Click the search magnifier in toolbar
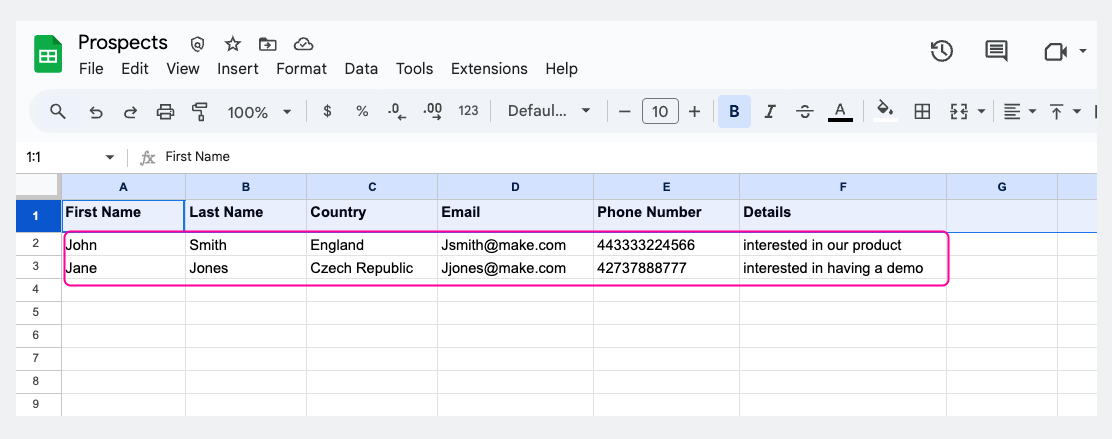This screenshot has height=439, width=1112. [x=58, y=111]
